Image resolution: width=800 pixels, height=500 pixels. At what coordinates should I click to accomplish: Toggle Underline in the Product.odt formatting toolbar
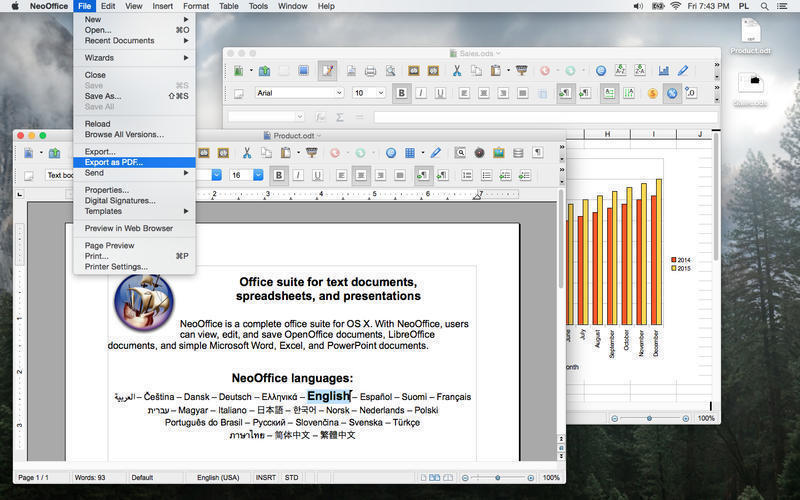(x=317, y=175)
